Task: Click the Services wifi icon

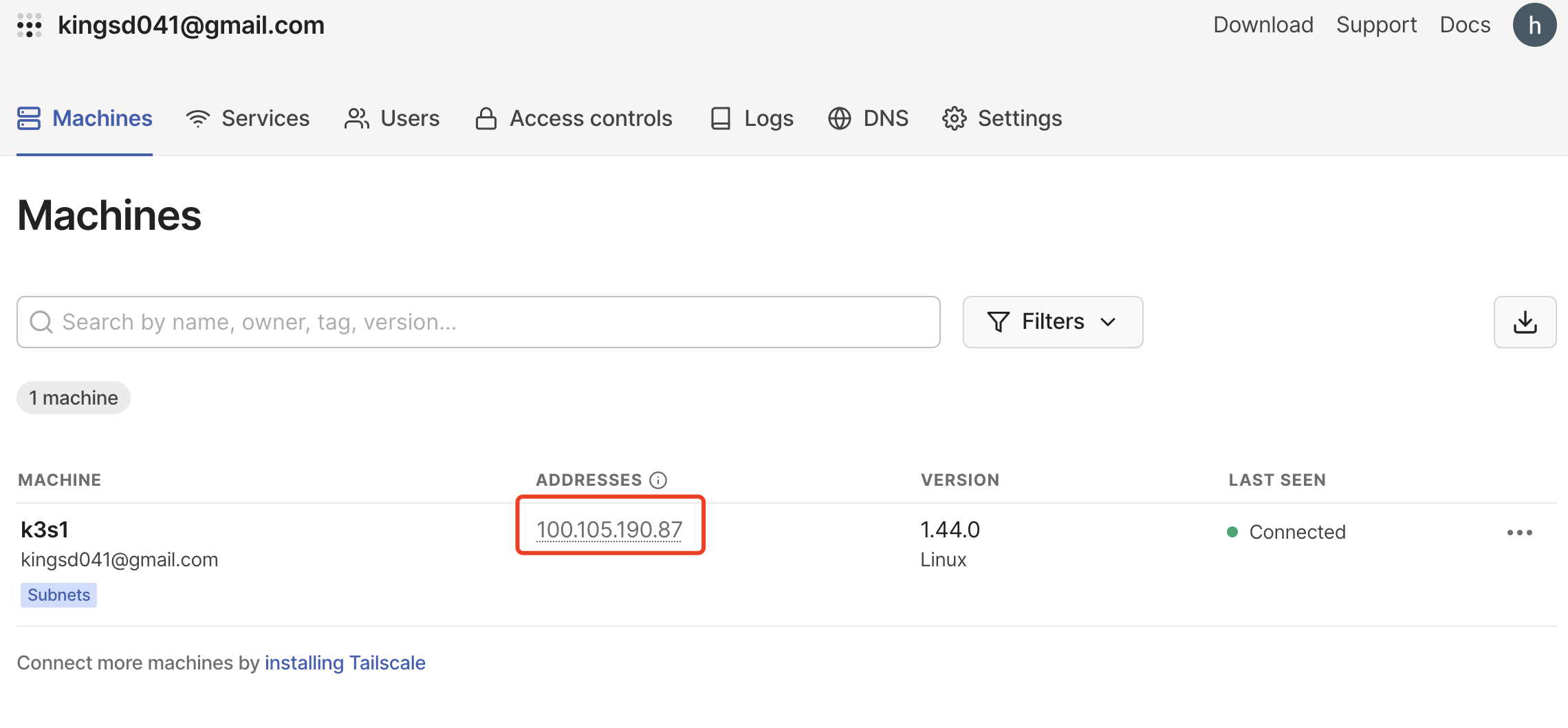Action: click(x=198, y=118)
